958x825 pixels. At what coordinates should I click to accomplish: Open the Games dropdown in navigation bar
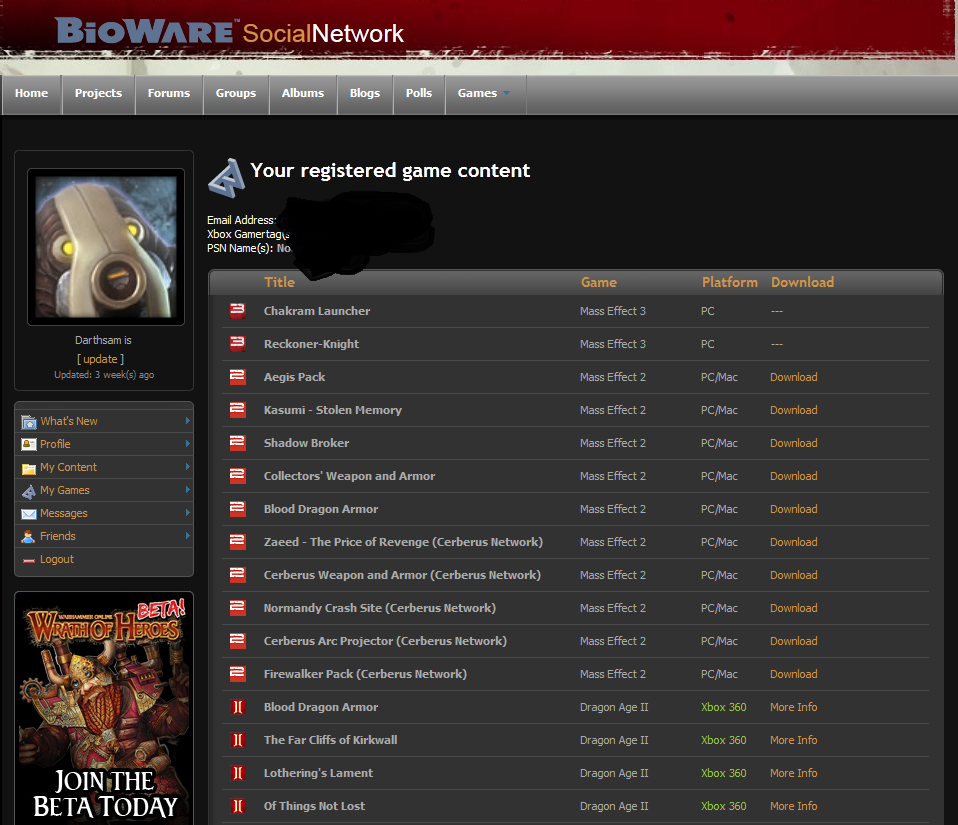(484, 94)
